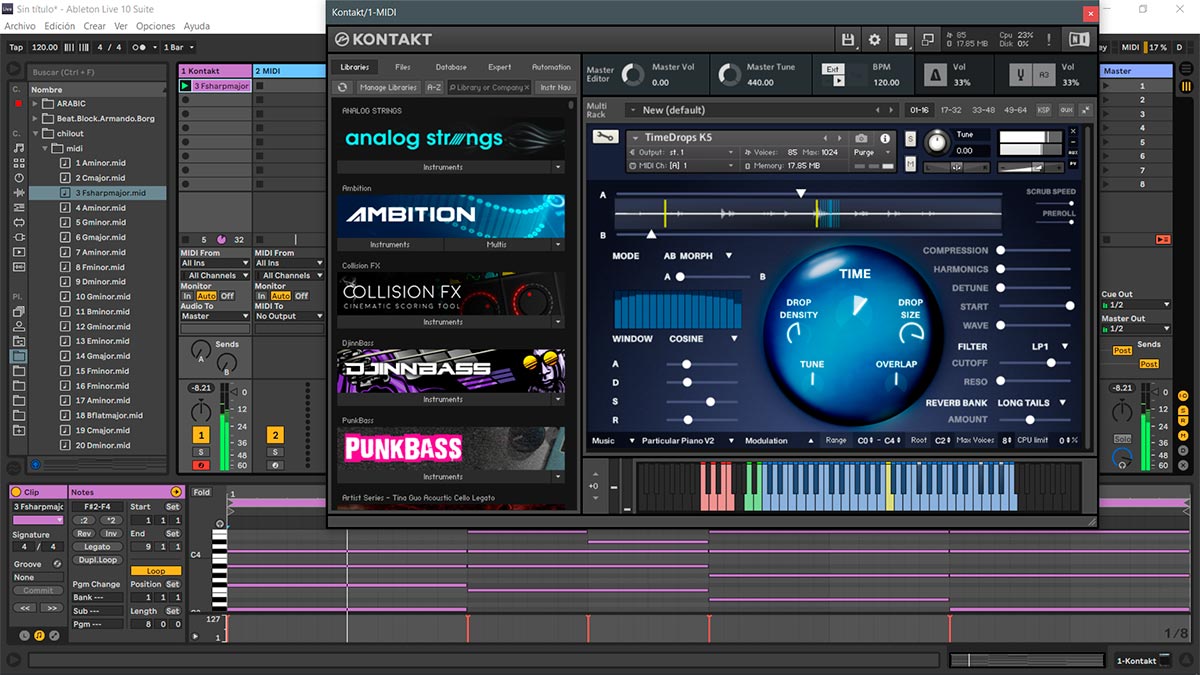Open the Archivo menu
Screen dimensions: 1200x675
[20, 26]
